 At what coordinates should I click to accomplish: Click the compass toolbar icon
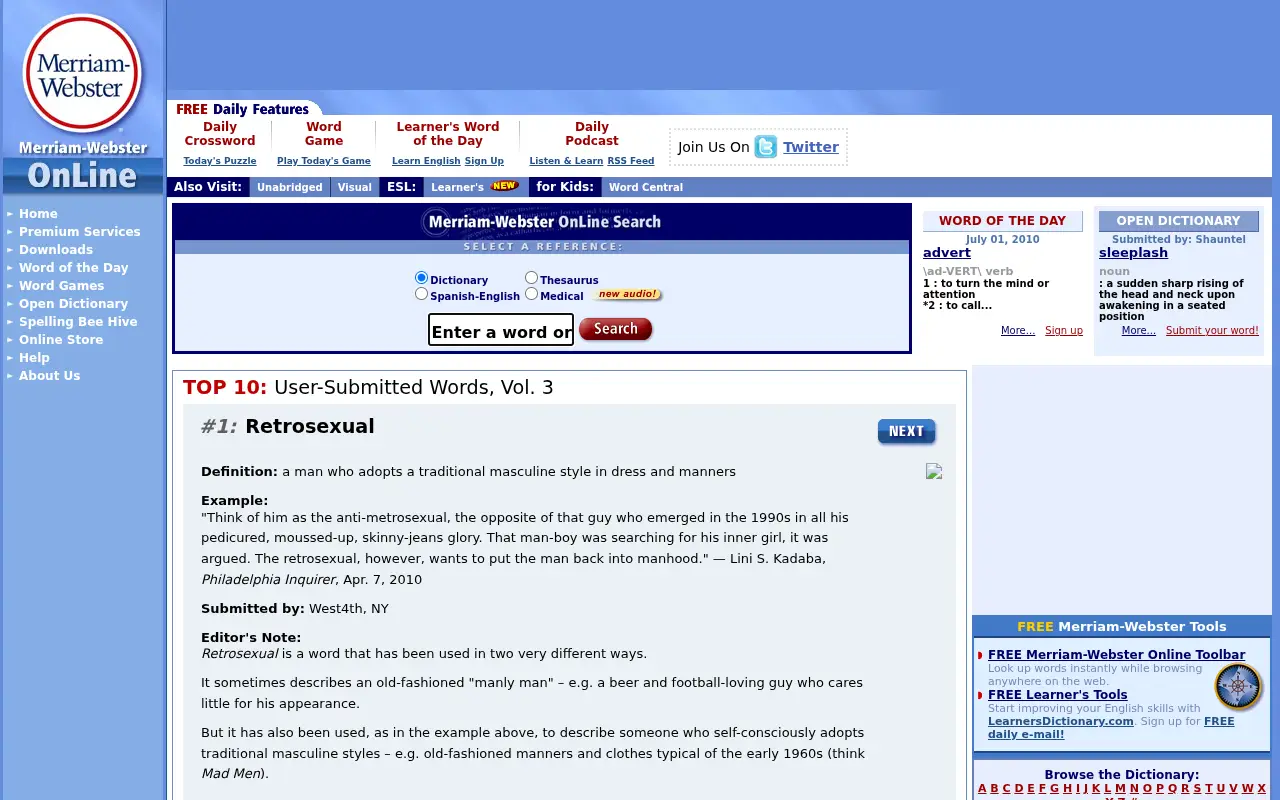1239,686
